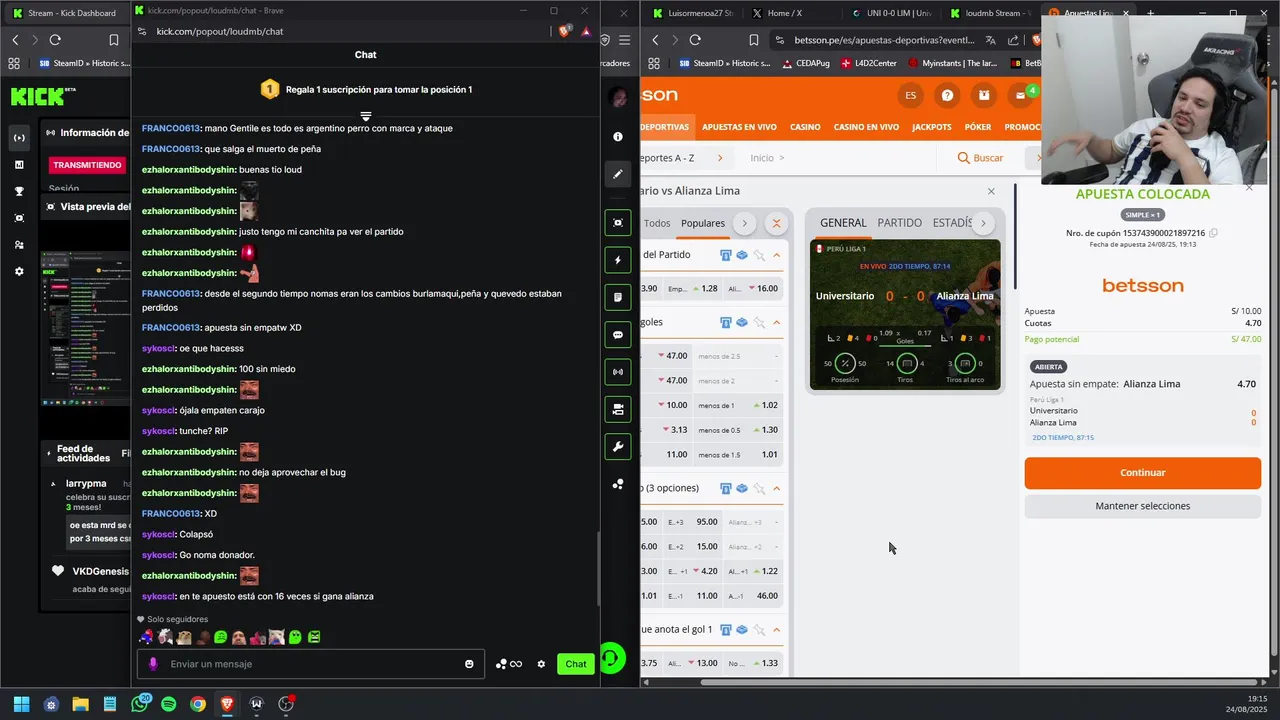The height and width of the screenshot is (720, 1280).
Task: Click stream preview thumbnail in Kick dashboard
Action: (85, 329)
